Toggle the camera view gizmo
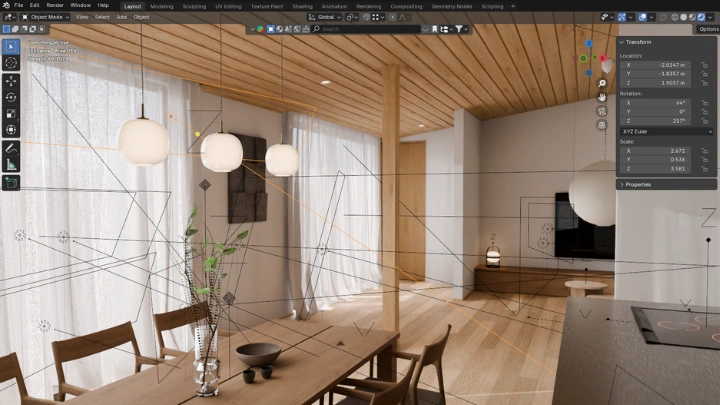The height and width of the screenshot is (405, 720). coord(602,111)
